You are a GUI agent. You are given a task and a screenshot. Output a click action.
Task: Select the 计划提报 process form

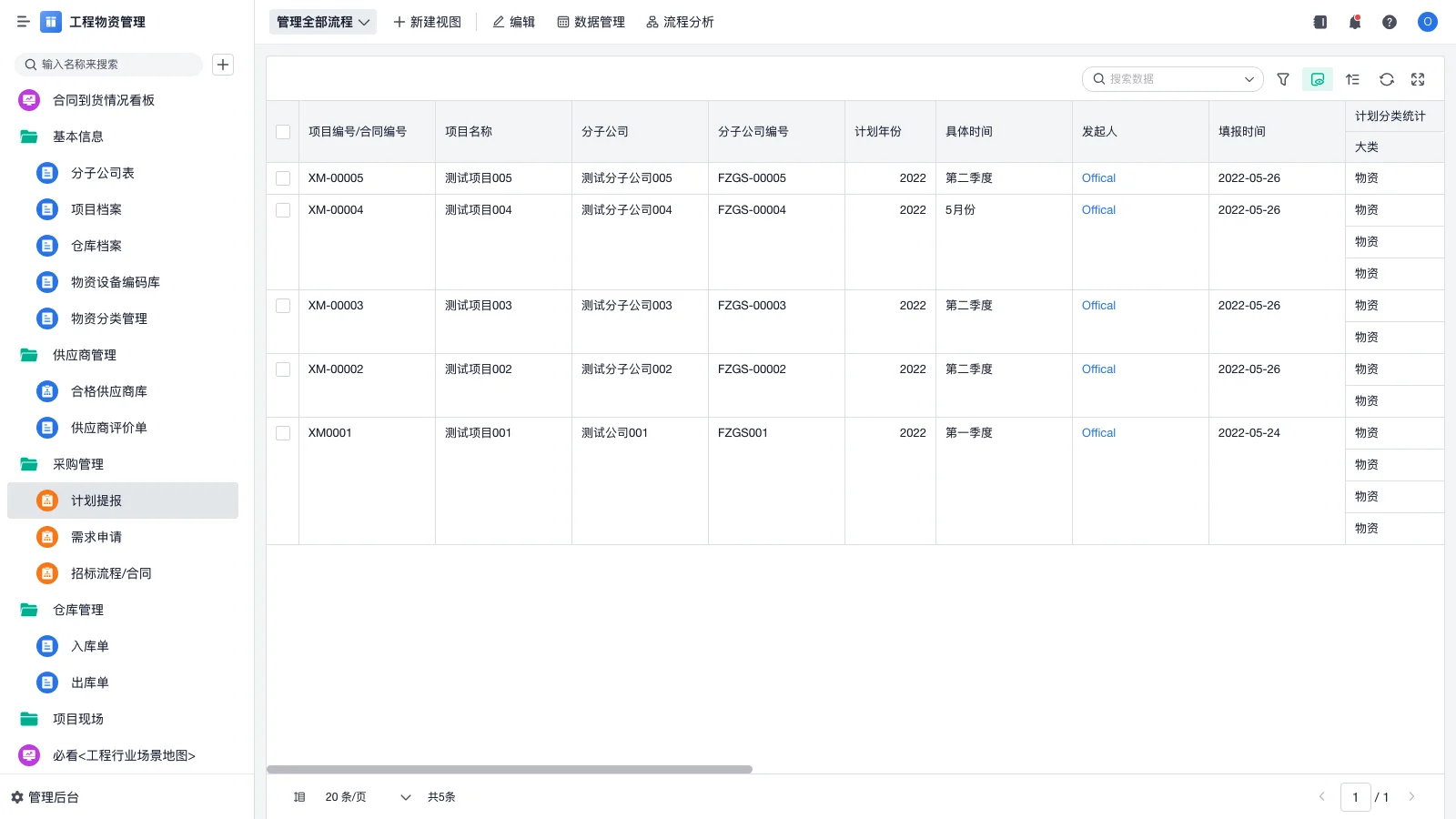(x=123, y=500)
